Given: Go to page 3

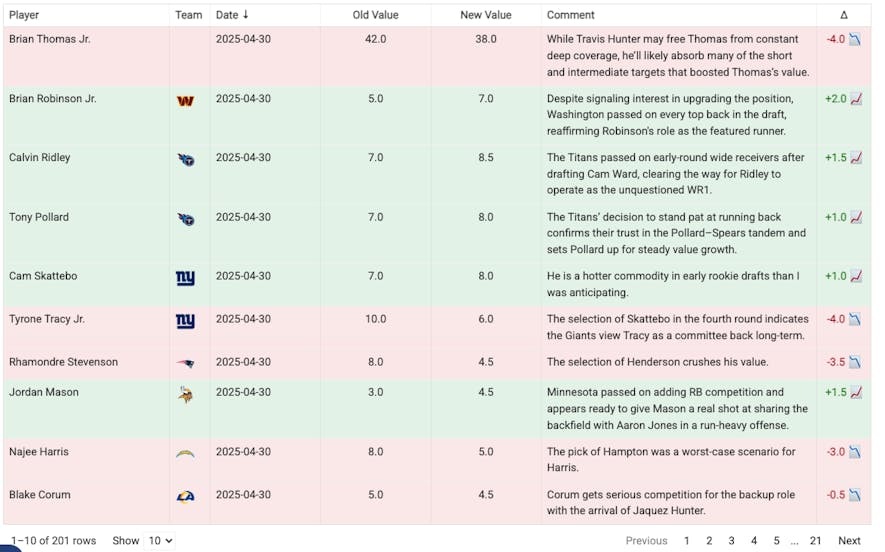Looking at the screenshot, I should tap(731, 541).
